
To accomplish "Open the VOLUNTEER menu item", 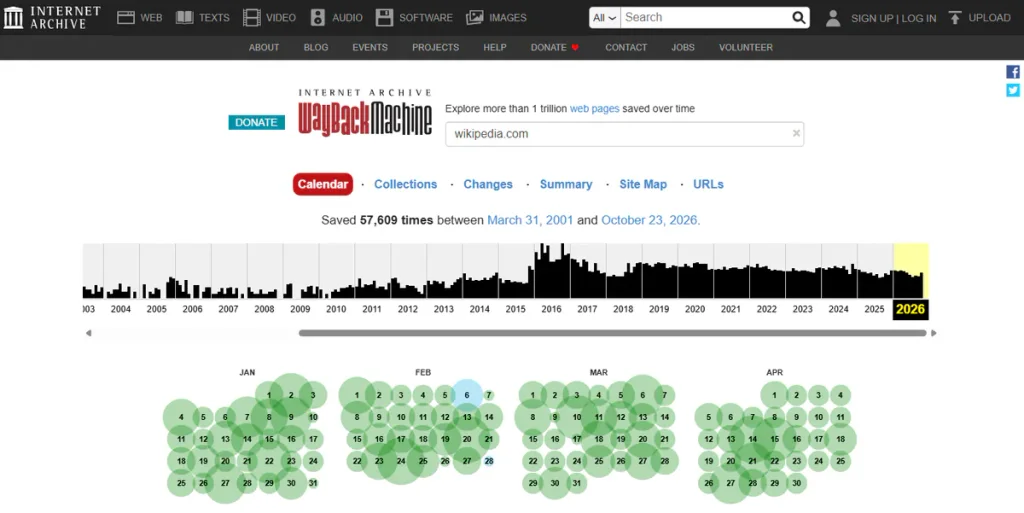I will tap(746, 47).
